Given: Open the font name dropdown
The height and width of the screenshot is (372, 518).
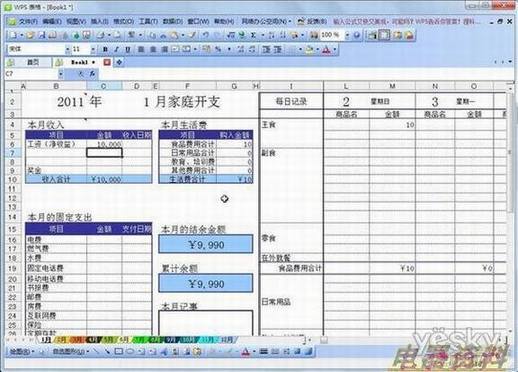Looking at the screenshot, I should click(x=67, y=50).
